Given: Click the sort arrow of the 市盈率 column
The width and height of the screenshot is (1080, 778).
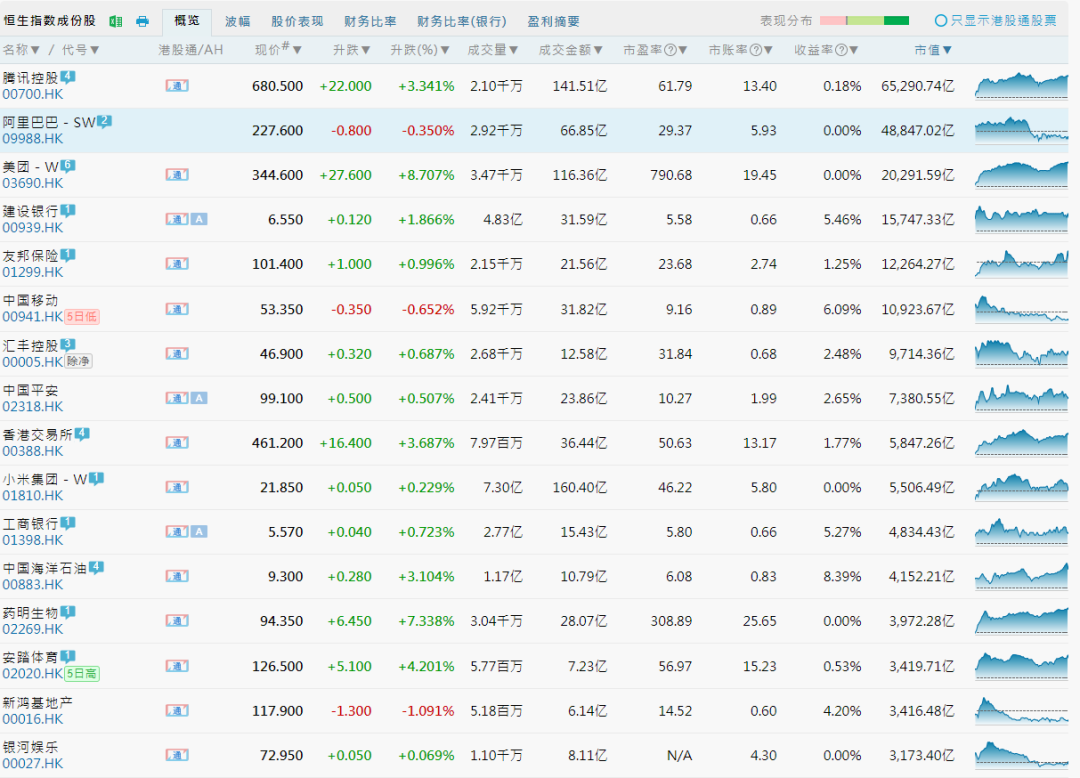Looking at the screenshot, I should pos(683,50).
